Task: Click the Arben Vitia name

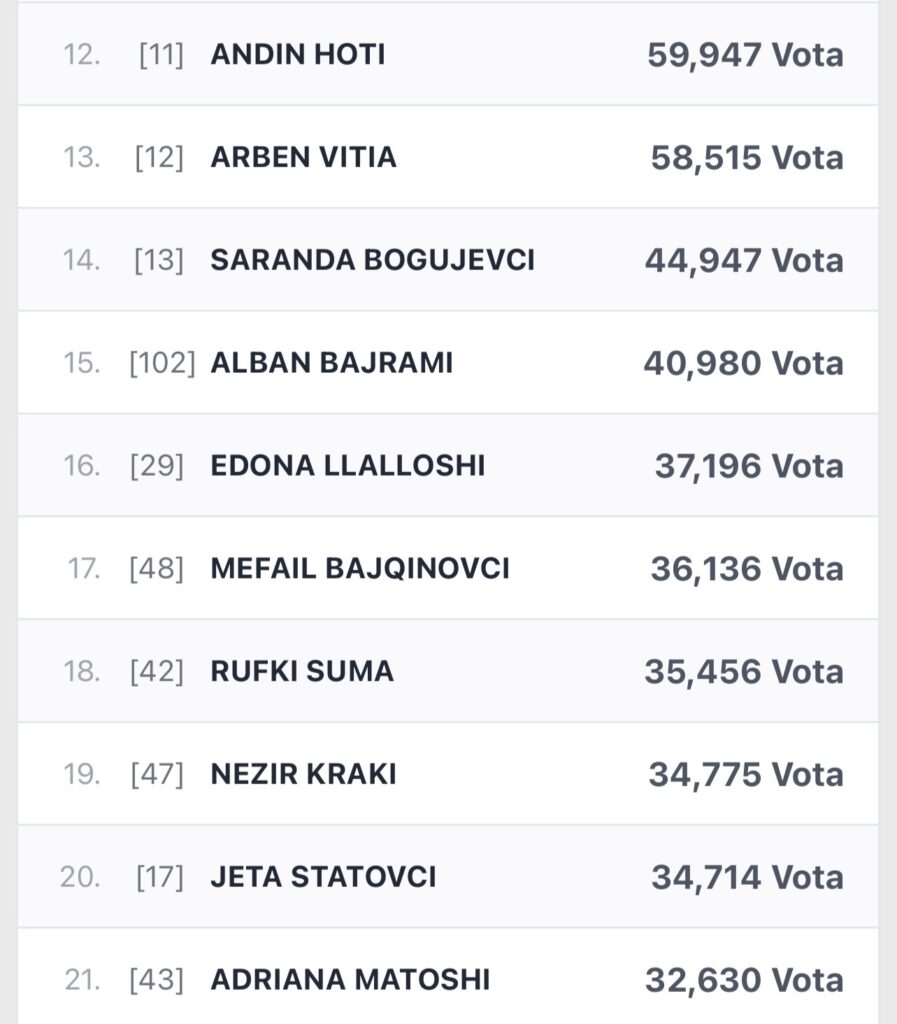Action: tap(303, 158)
